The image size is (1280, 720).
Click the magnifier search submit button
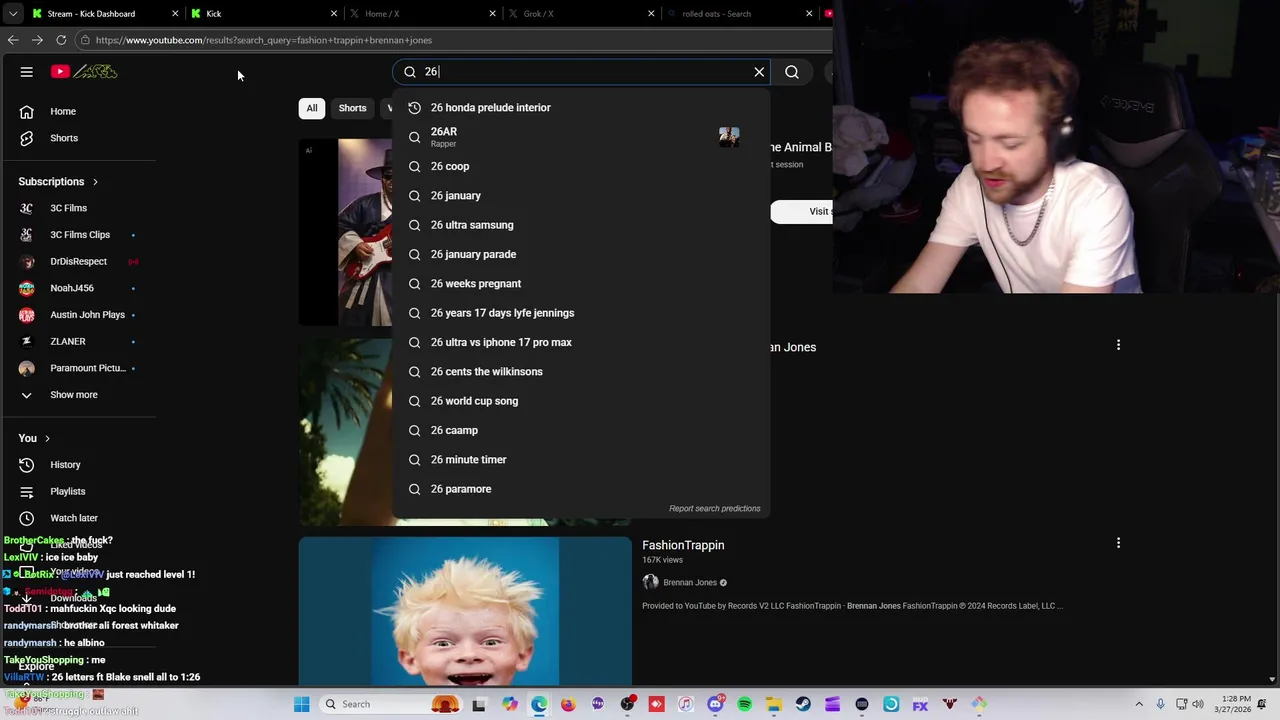792,72
